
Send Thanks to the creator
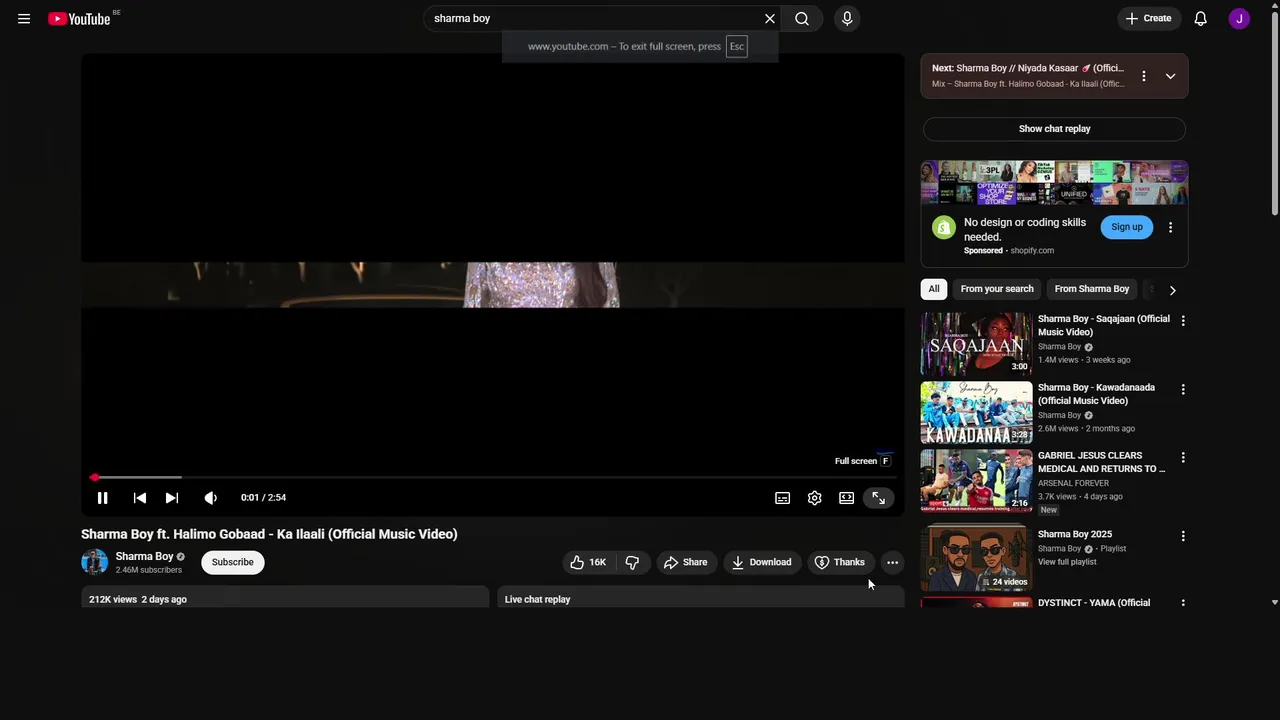point(840,563)
